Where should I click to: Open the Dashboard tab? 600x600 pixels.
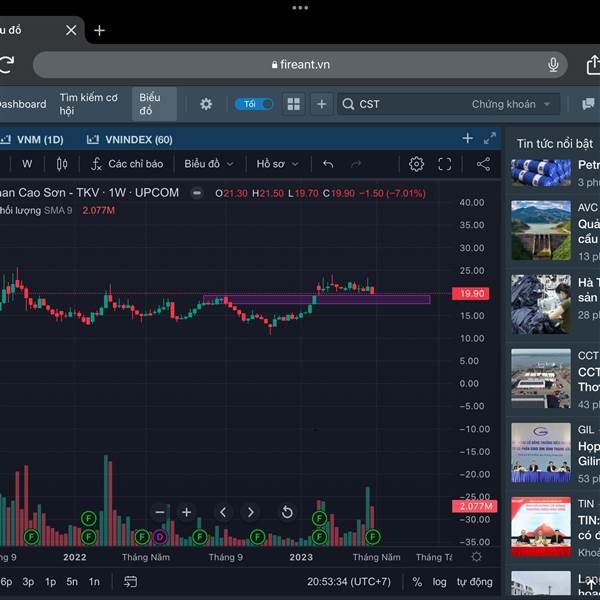[23, 104]
